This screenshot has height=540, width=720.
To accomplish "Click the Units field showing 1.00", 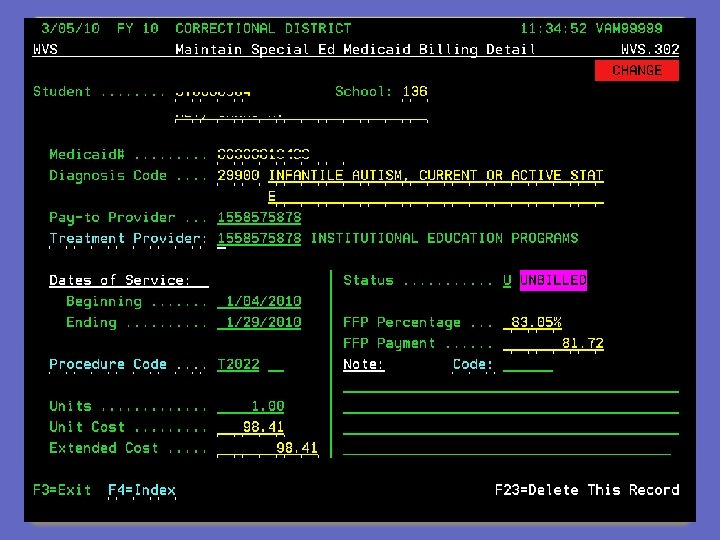I will point(251,406).
